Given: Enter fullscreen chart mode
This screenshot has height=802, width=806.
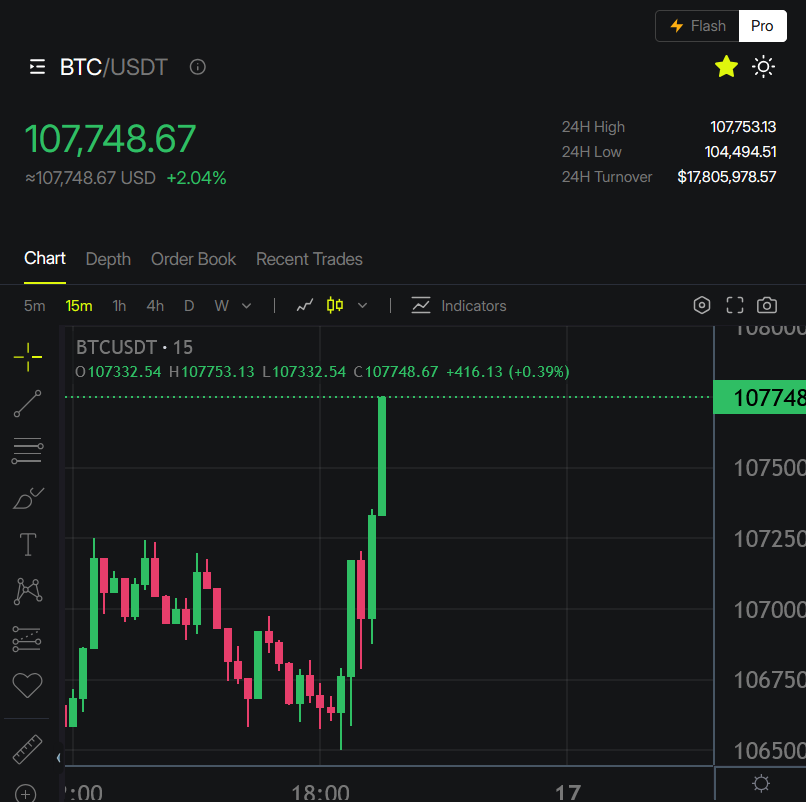Looking at the screenshot, I should click(x=735, y=305).
